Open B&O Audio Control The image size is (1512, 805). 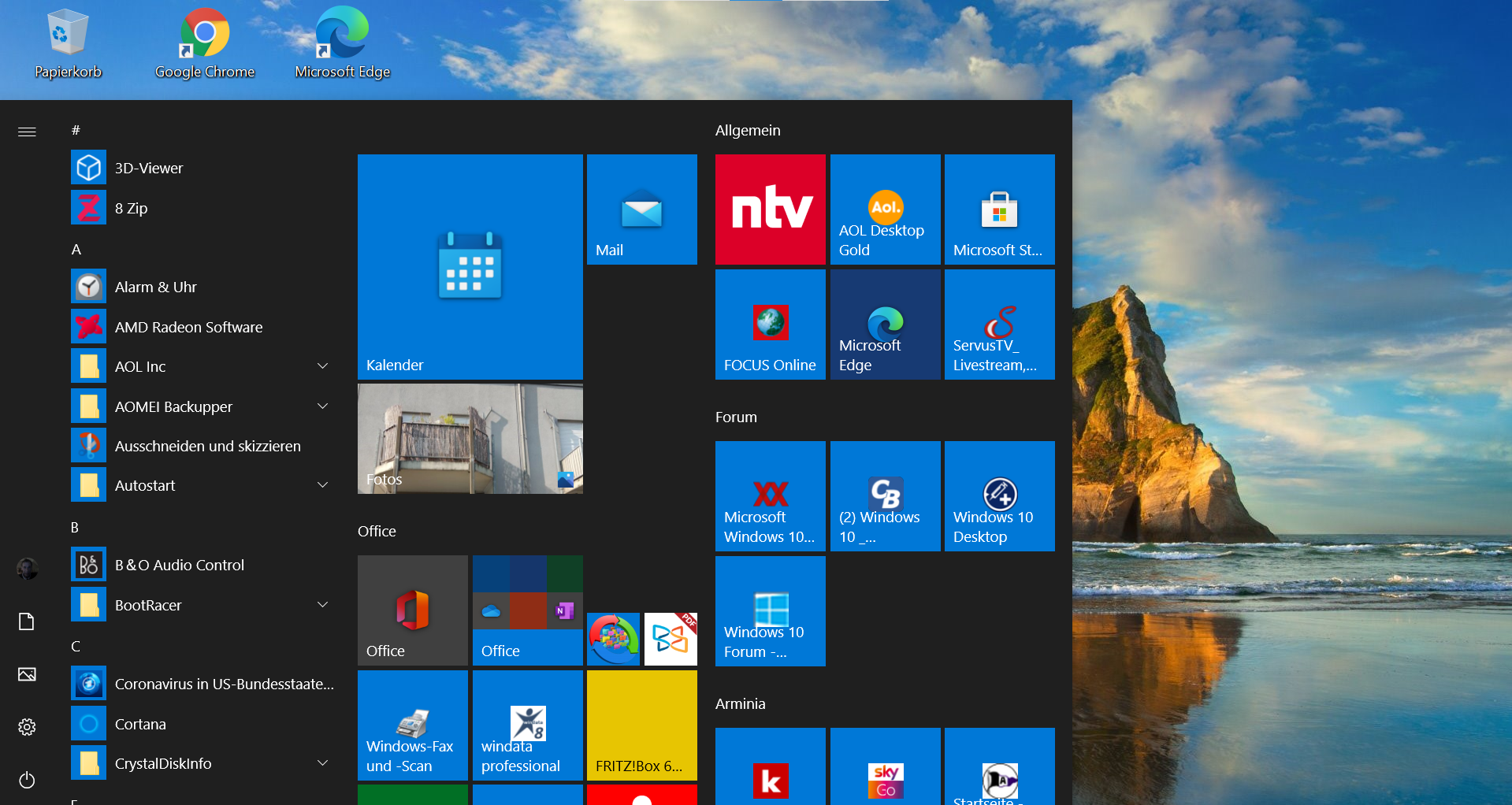click(202, 565)
